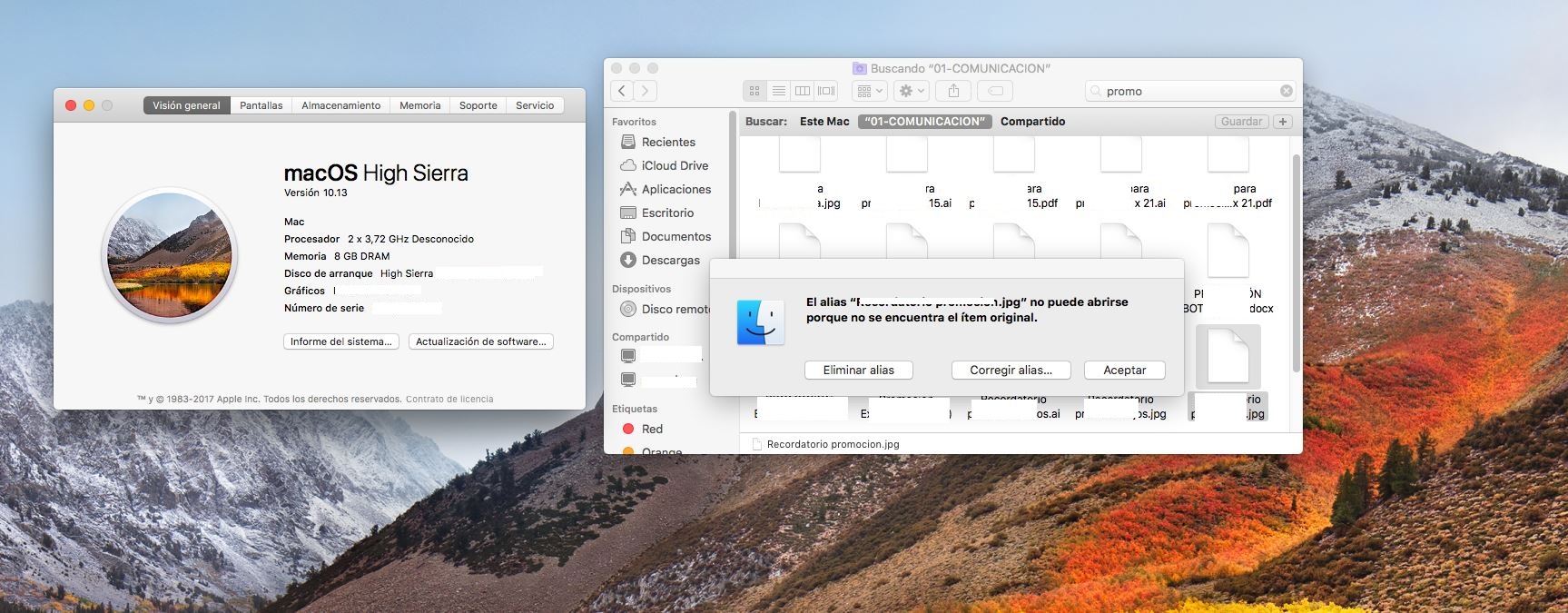Open Escritorio in the sidebar
The image size is (1568, 613).
[667, 213]
